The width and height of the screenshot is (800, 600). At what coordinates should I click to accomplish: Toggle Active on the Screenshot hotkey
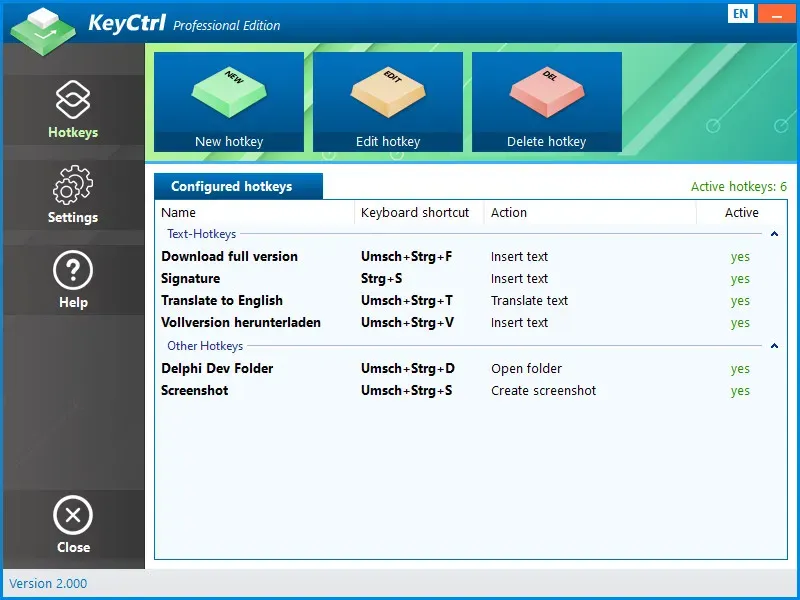tap(740, 390)
